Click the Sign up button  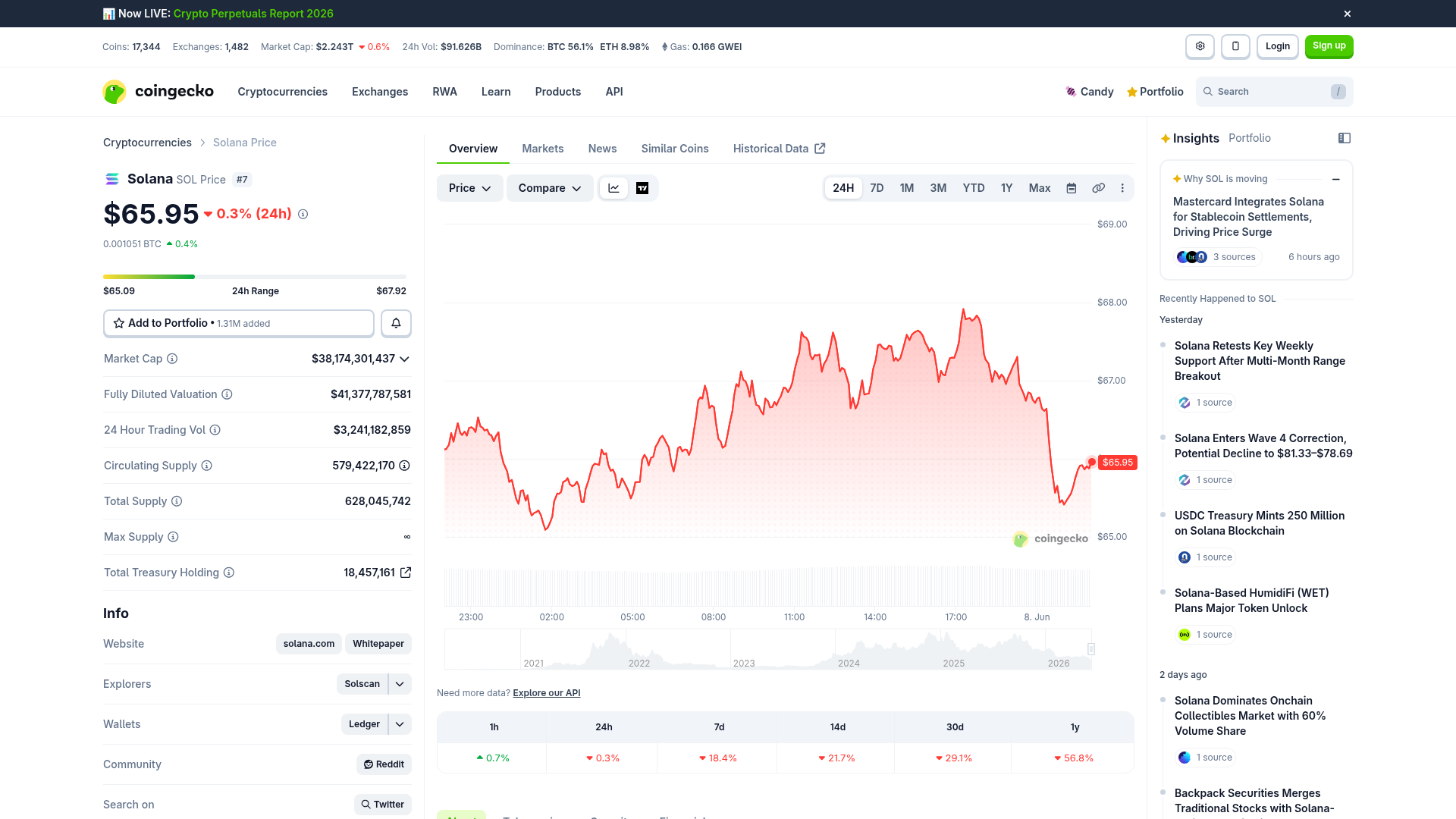pyautogui.click(x=1329, y=46)
